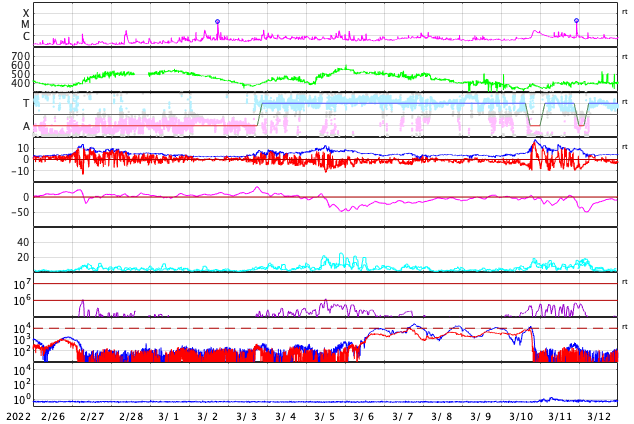Click the 10^7 axis label
634x424 pixels.
(x=22, y=284)
